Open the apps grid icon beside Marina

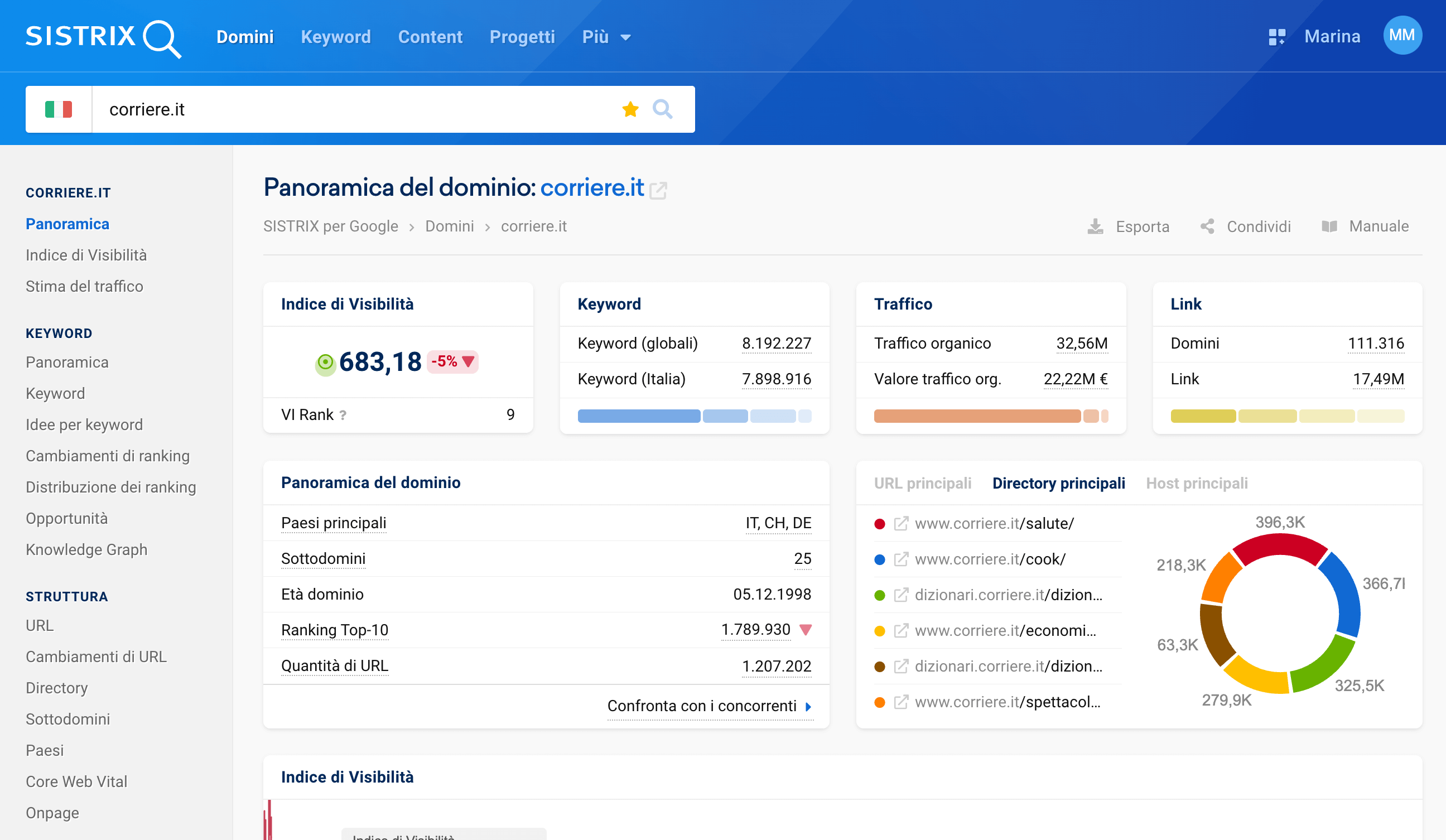[1277, 37]
